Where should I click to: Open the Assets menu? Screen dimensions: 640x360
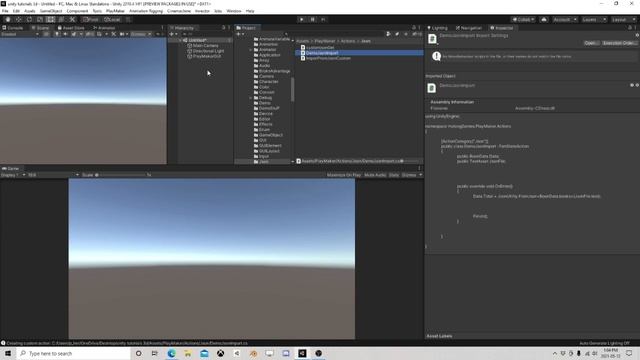coord(29,11)
